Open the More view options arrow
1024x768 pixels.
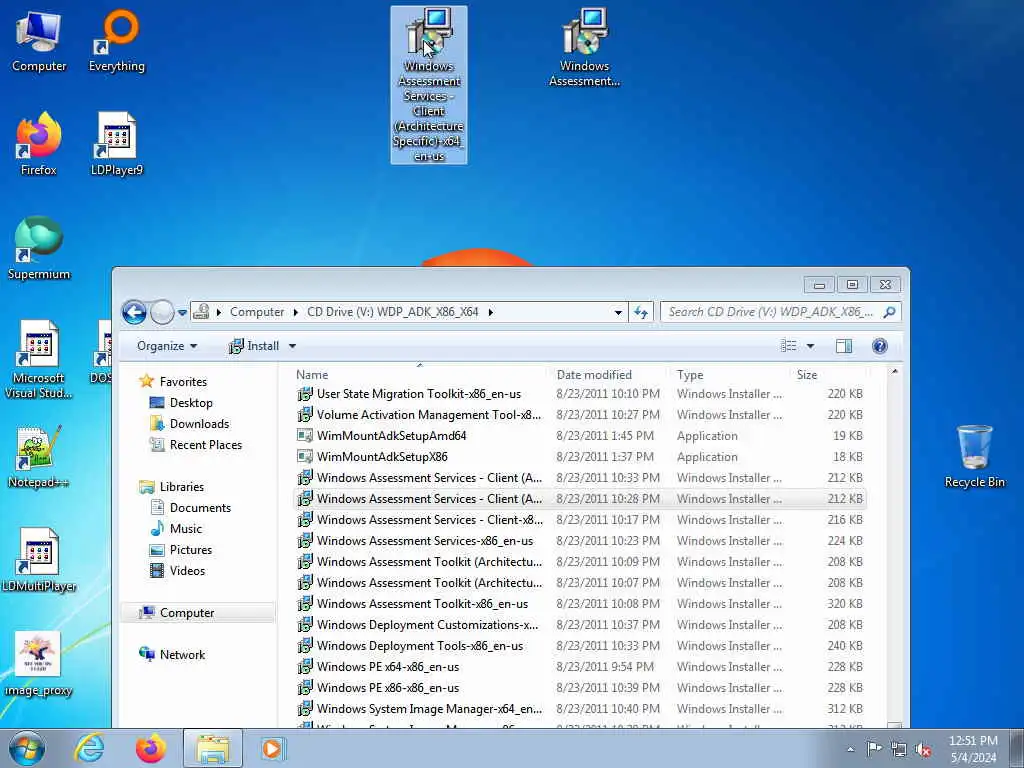point(810,346)
